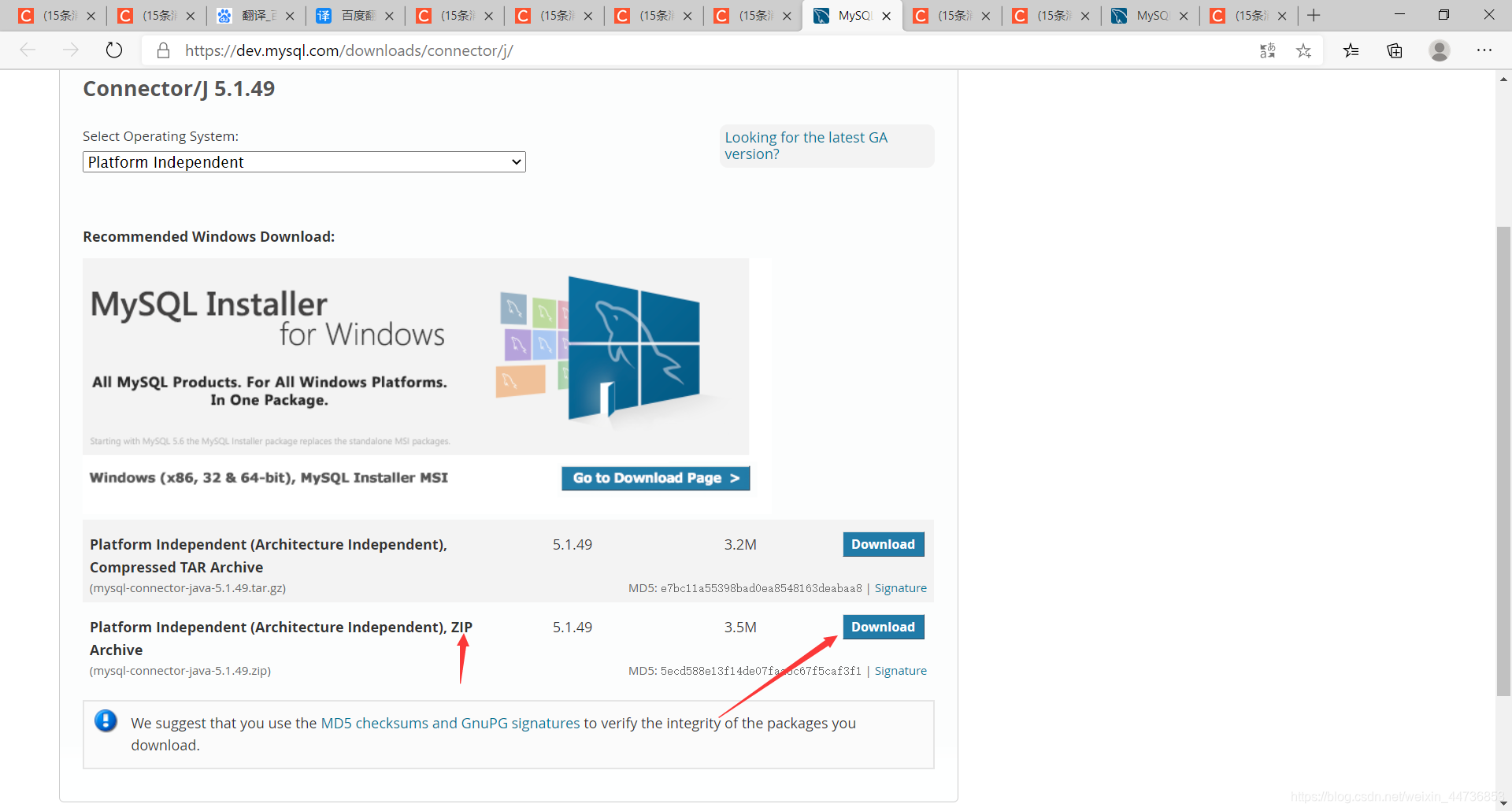
Task: Open the collections icon
Action: (1395, 50)
